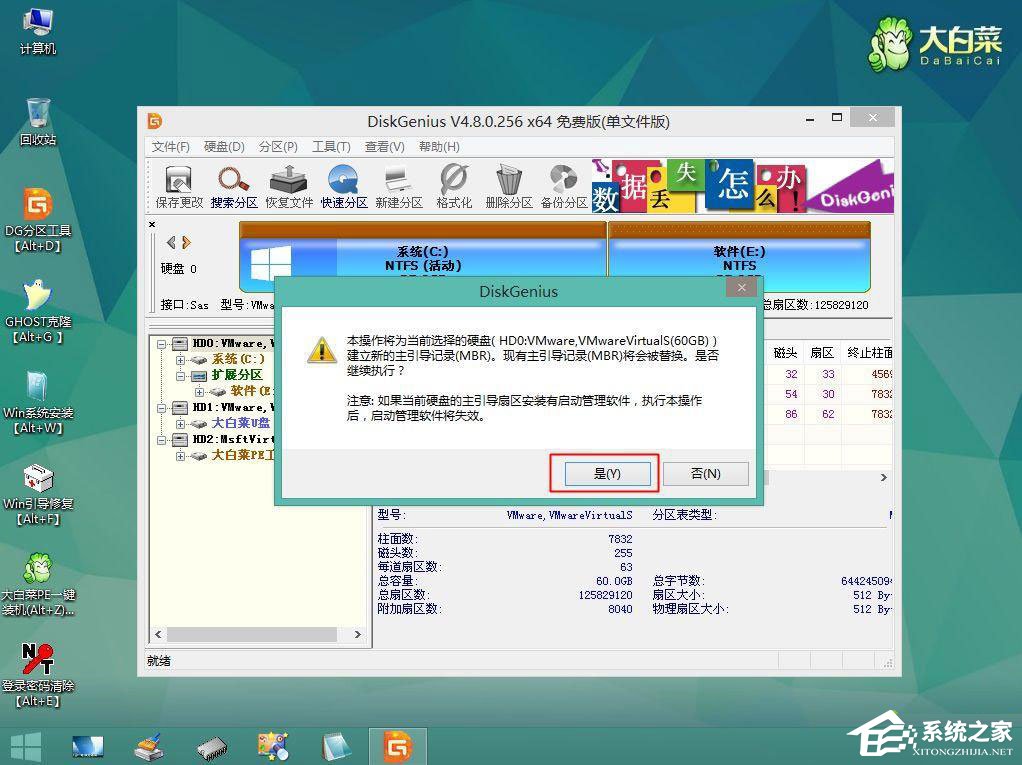
Task: Select the 备份分区 backup partition icon
Action: pyautogui.click(x=563, y=185)
